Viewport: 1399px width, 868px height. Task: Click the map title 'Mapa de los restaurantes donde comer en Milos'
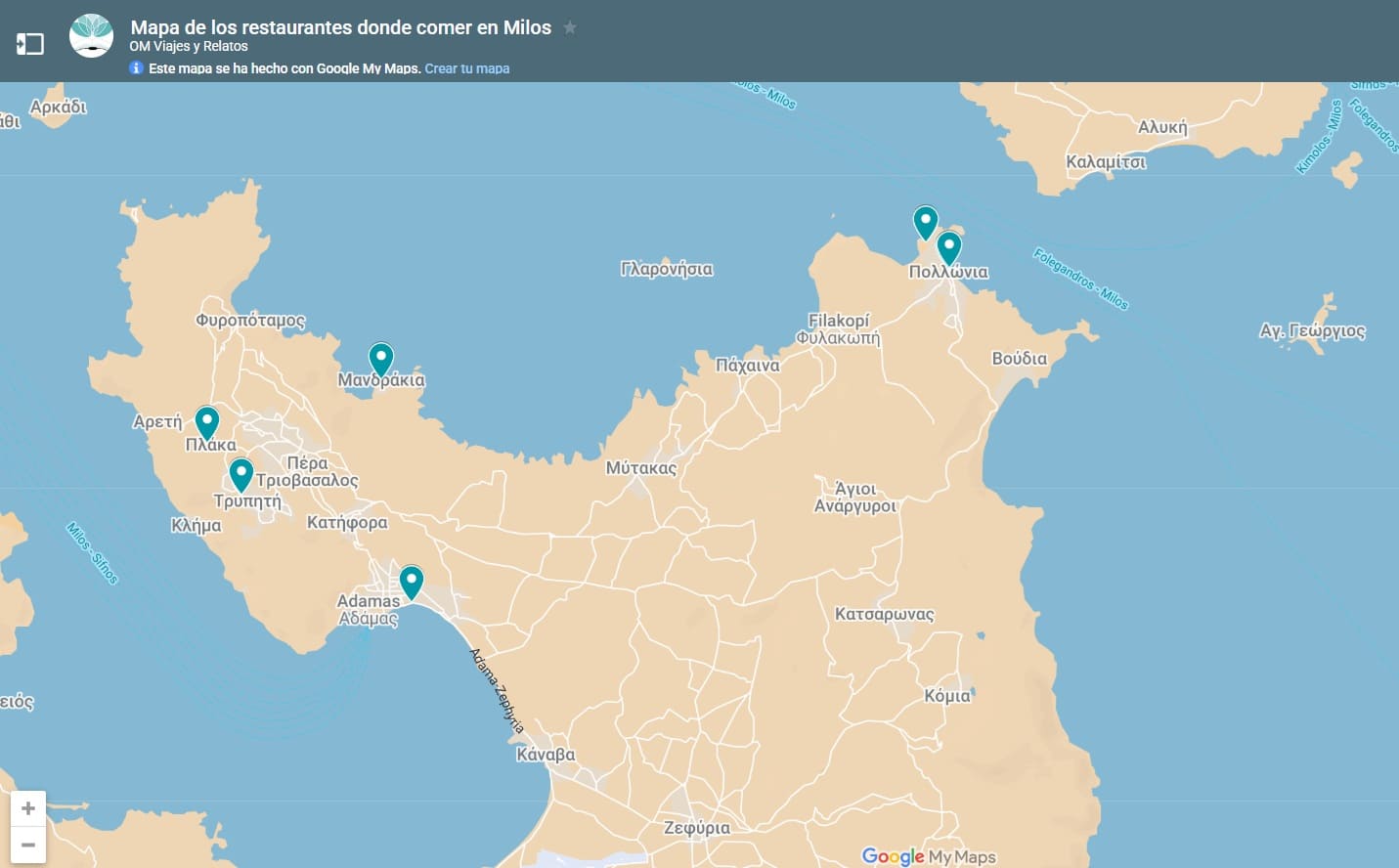[x=341, y=27]
